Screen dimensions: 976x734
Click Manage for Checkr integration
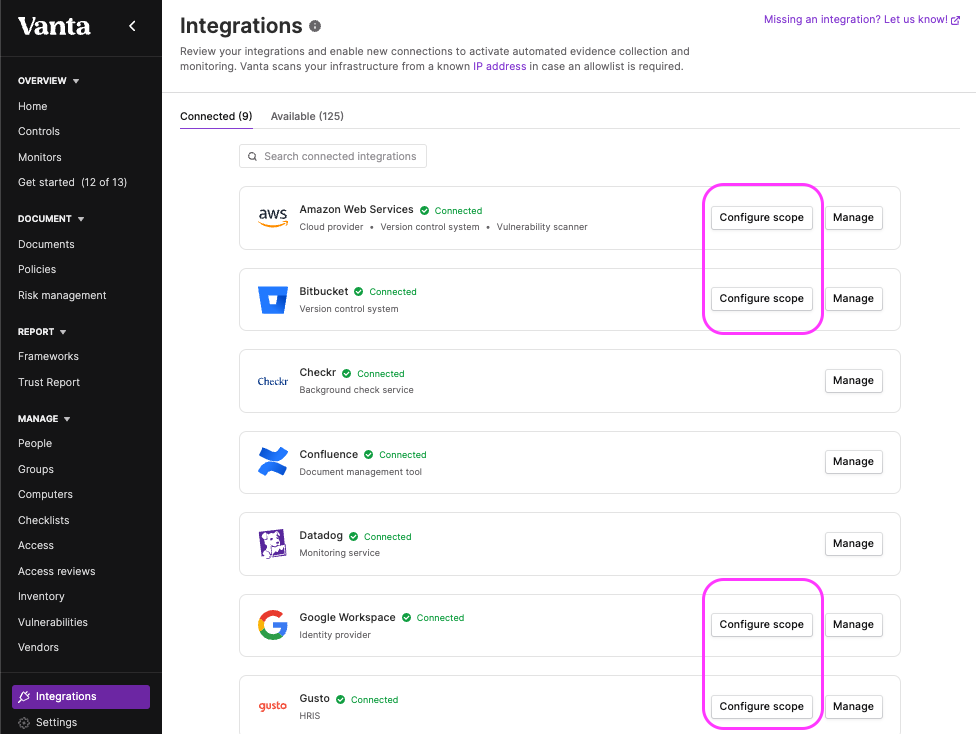point(853,380)
